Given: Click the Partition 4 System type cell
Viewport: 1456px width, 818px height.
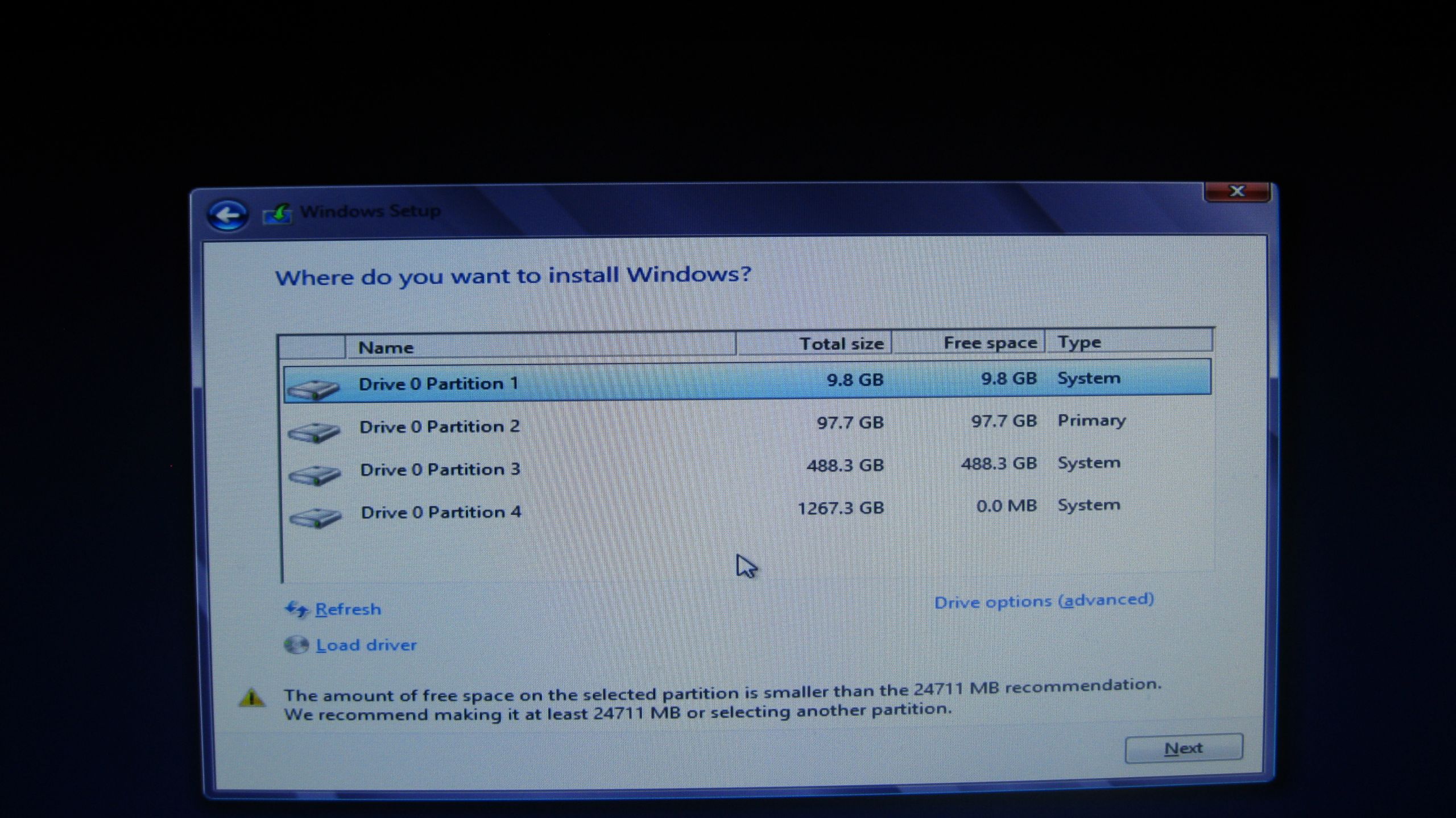Looking at the screenshot, I should (x=1089, y=505).
